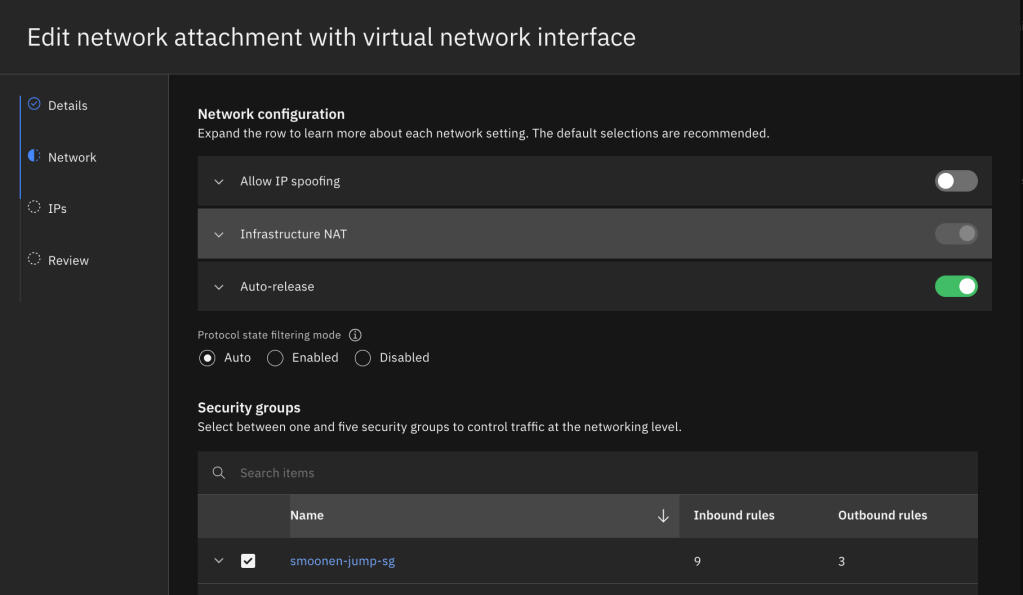Toggle the Infrastructure NAT switch
The width and height of the screenshot is (1023, 595).
click(x=956, y=234)
